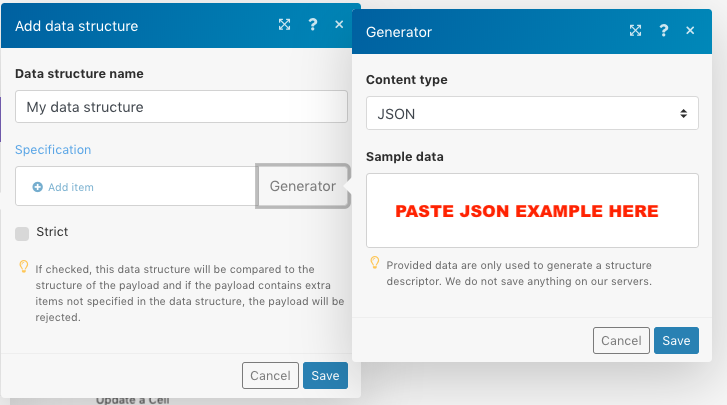Viewport: 727px width, 405px height.
Task: Click the lightbulb hint icon under Strict
Action: (23, 266)
